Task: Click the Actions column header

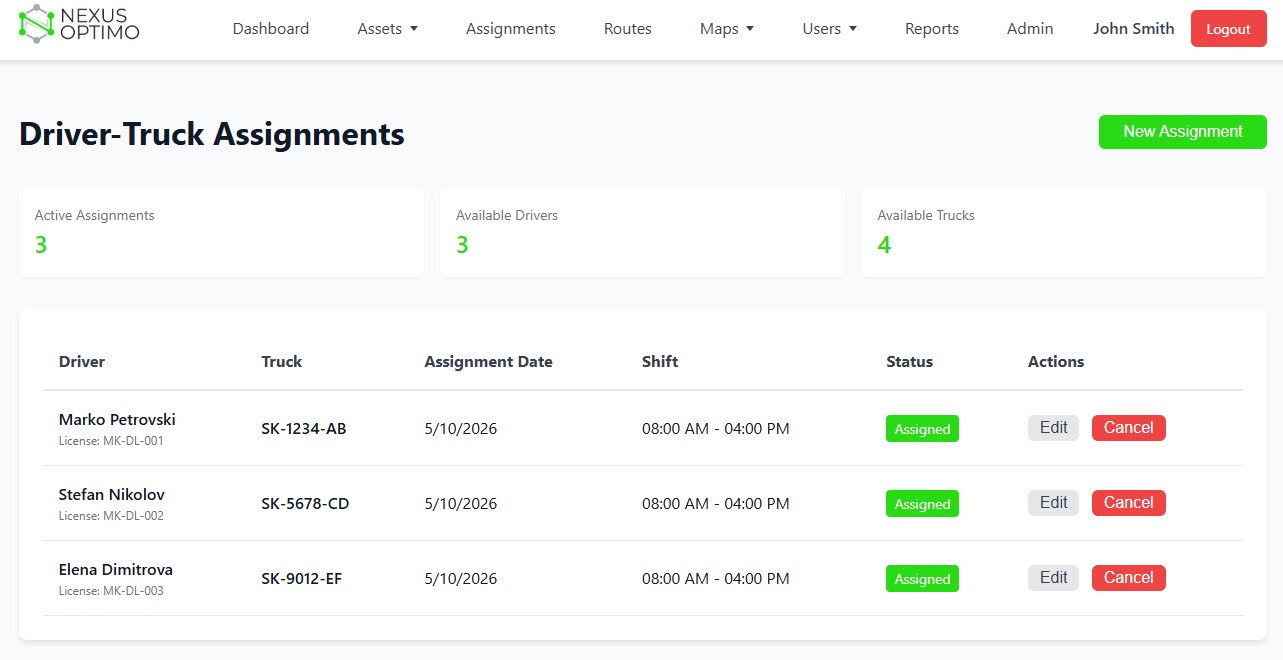Action: pos(1056,362)
